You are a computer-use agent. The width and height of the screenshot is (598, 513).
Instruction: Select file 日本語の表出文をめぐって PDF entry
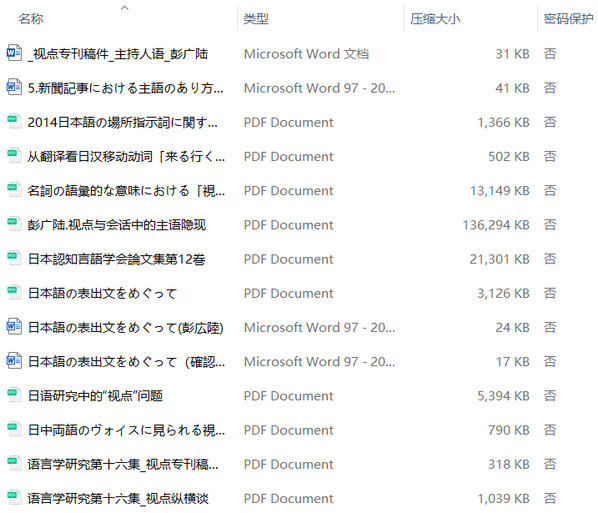click(x=103, y=293)
